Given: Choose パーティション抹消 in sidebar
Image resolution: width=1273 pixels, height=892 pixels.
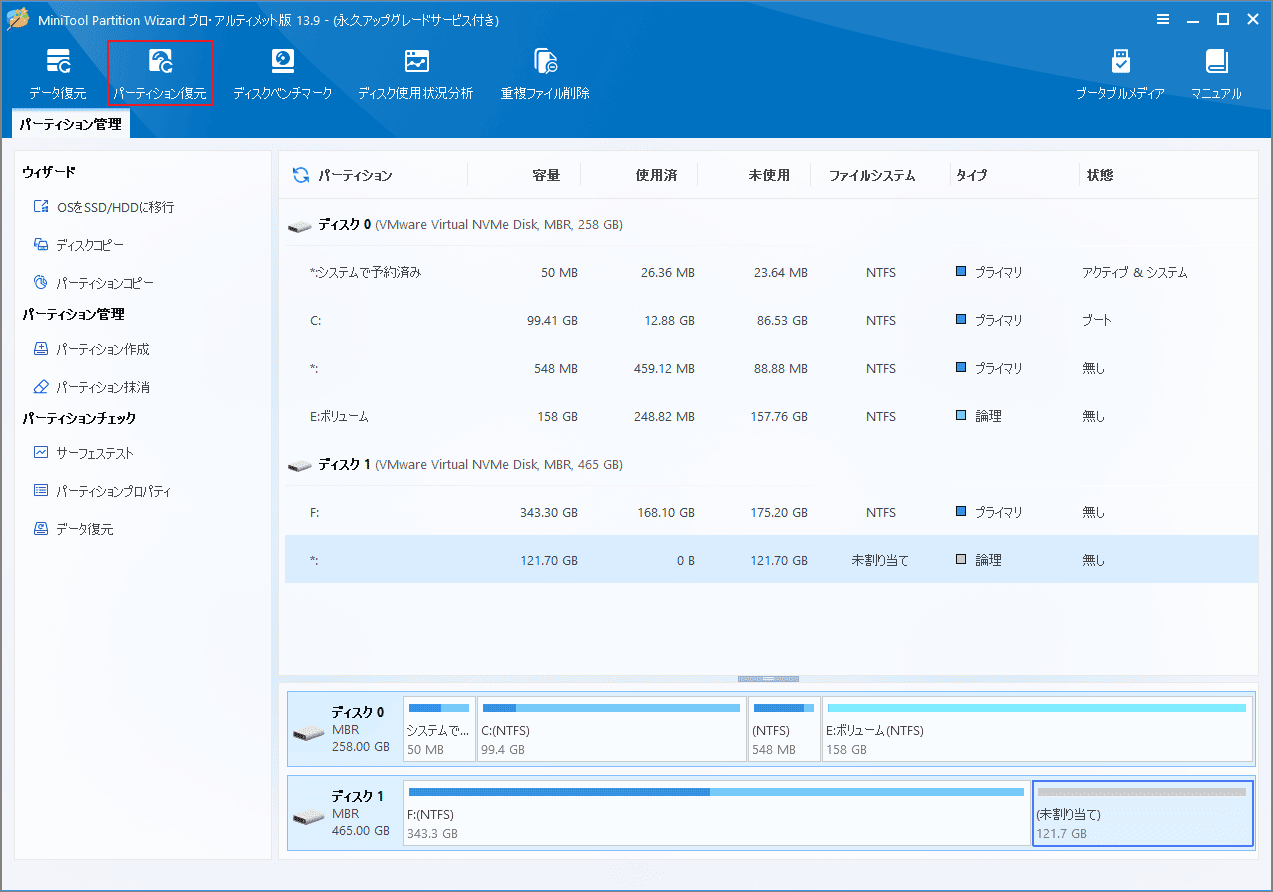Looking at the screenshot, I should 92,387.
